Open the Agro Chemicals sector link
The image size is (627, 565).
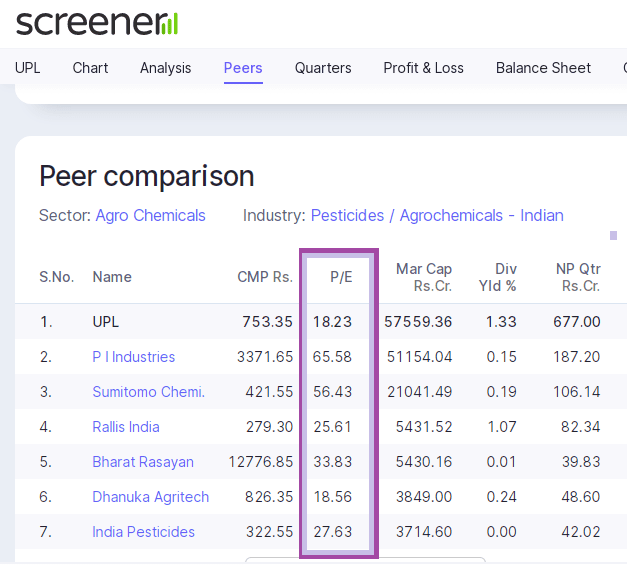point(150,216)
